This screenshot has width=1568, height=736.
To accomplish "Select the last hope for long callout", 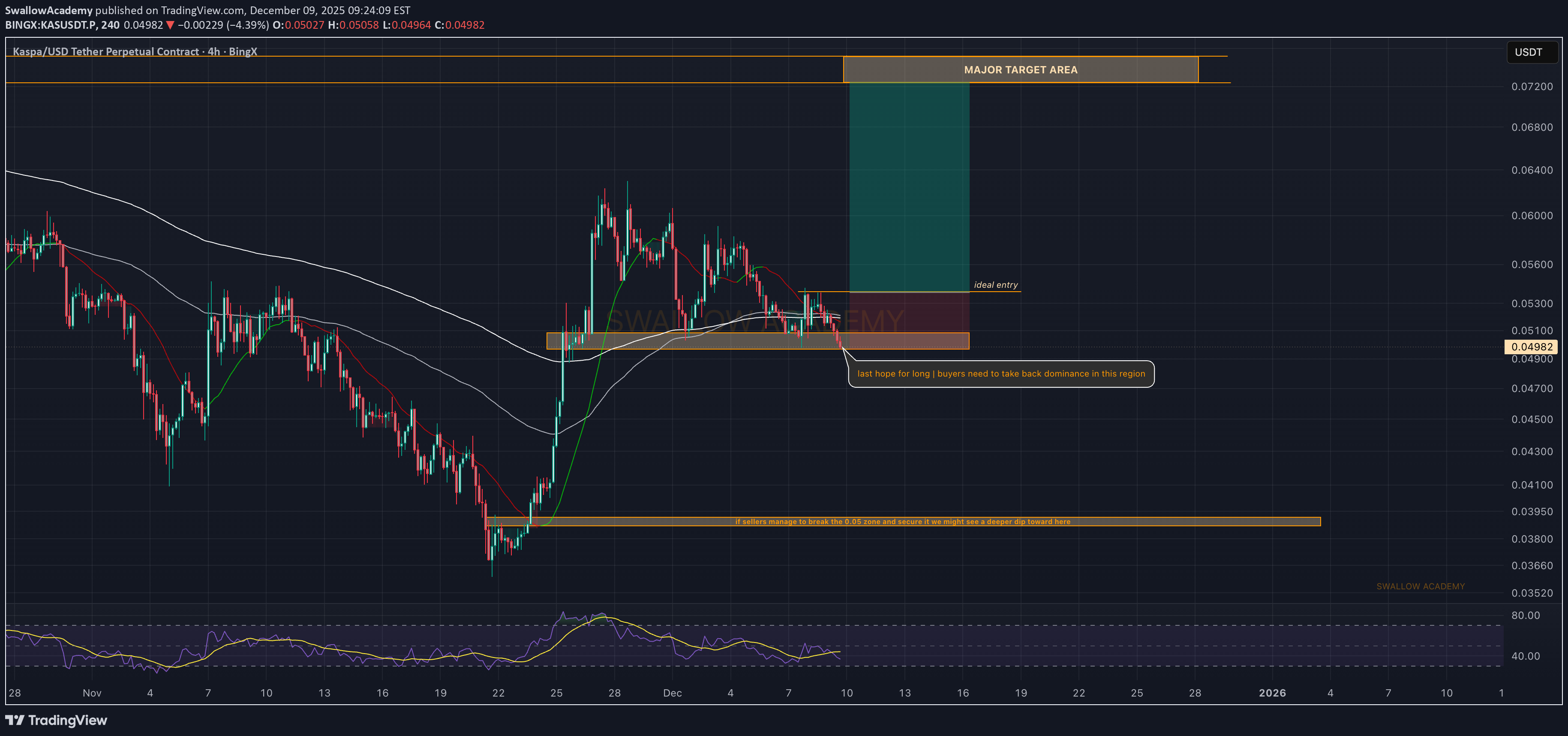I will pos(1001,374).
